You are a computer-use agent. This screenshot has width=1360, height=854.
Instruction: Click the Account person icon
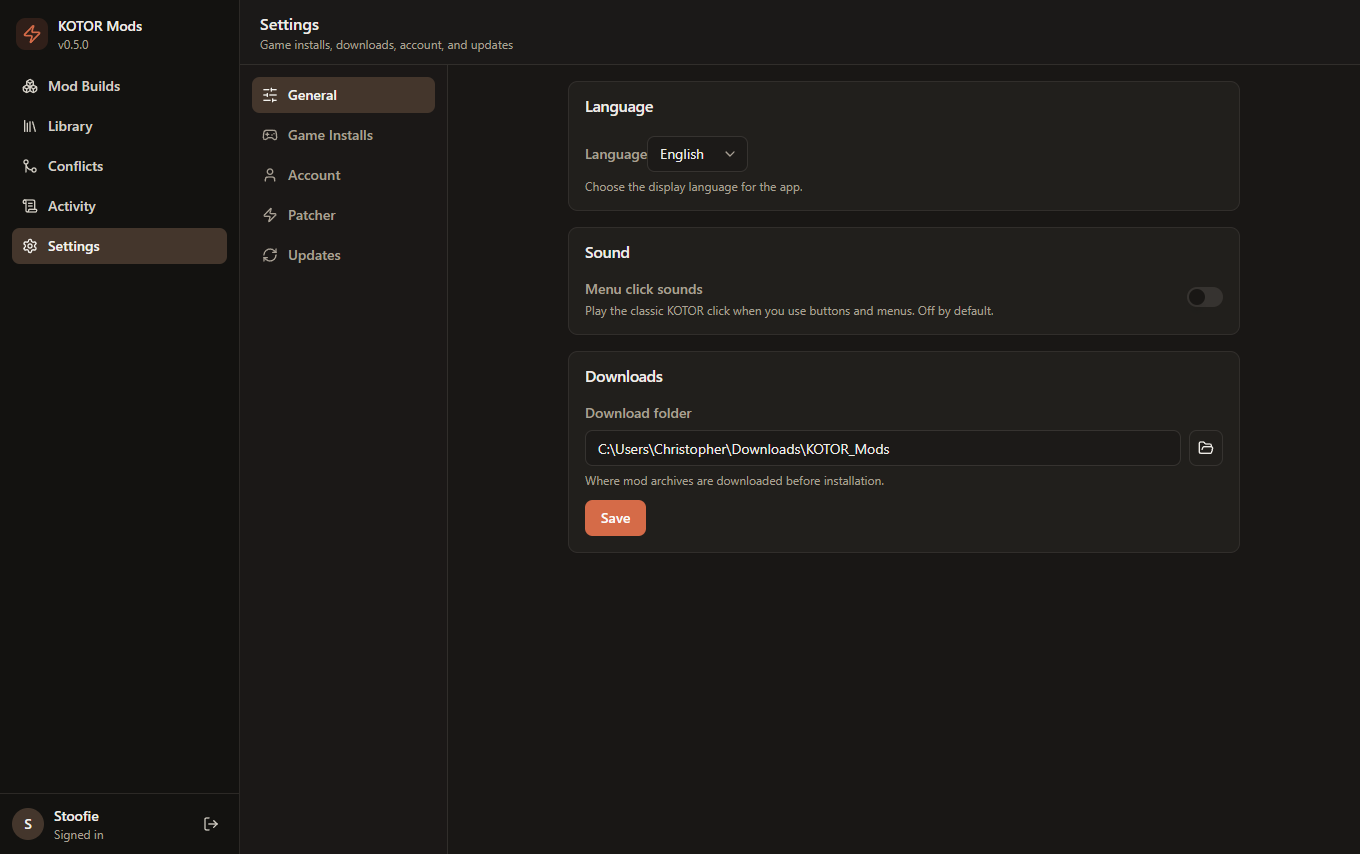pos(270,175)
